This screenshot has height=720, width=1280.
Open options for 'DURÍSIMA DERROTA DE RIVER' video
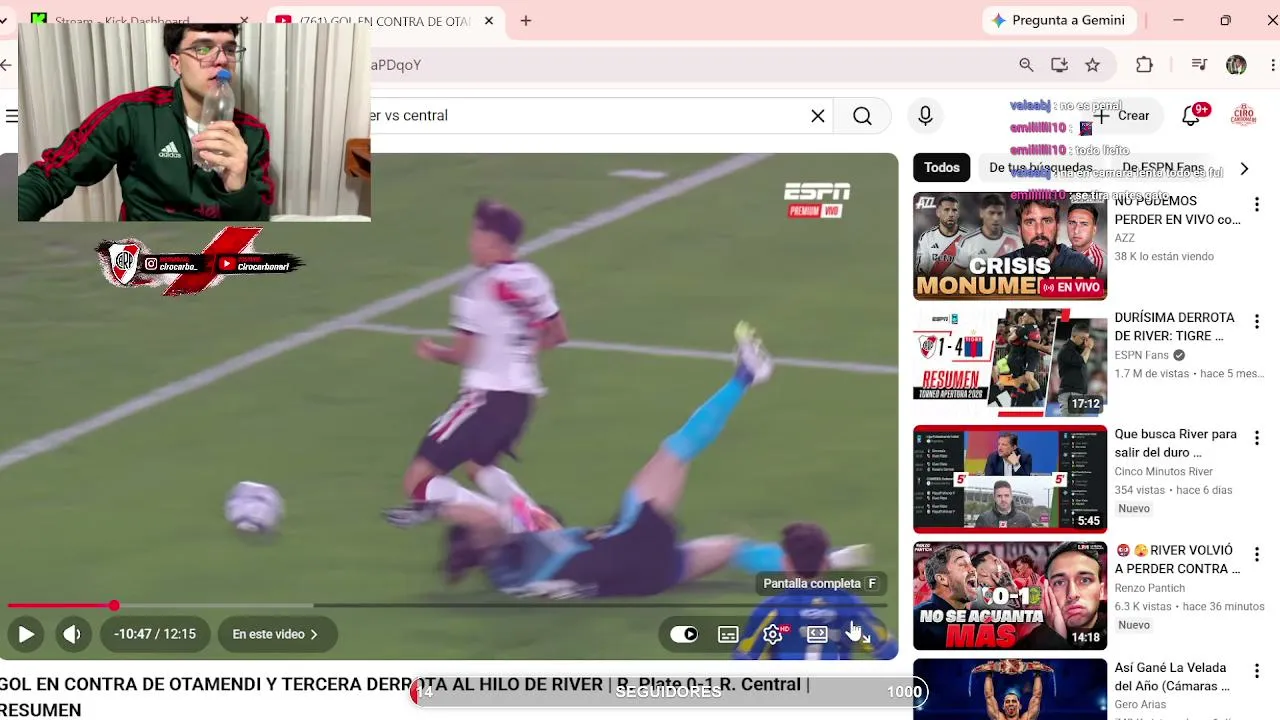click(1257, 322)
